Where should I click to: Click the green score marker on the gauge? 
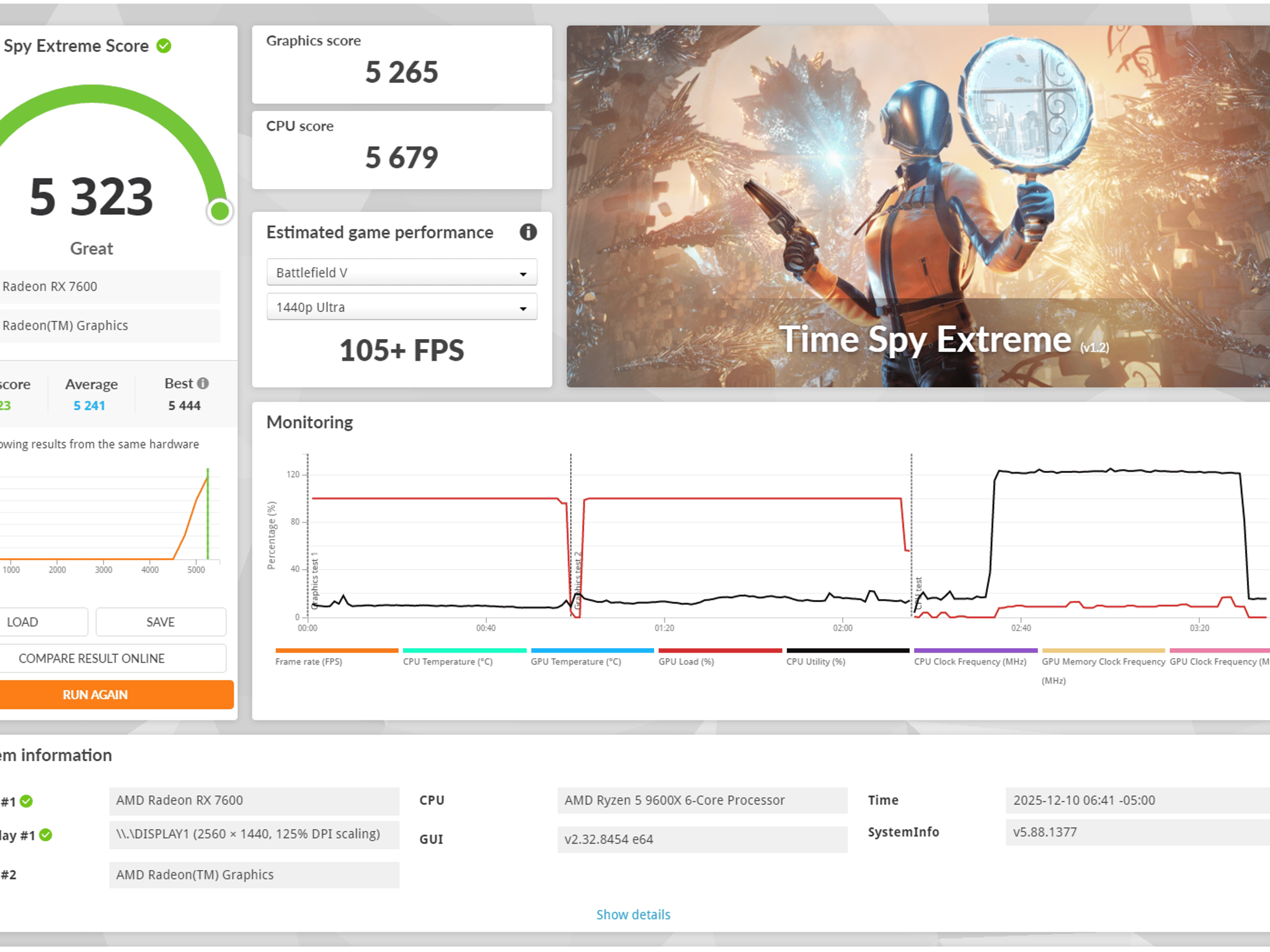click(220, 211)
